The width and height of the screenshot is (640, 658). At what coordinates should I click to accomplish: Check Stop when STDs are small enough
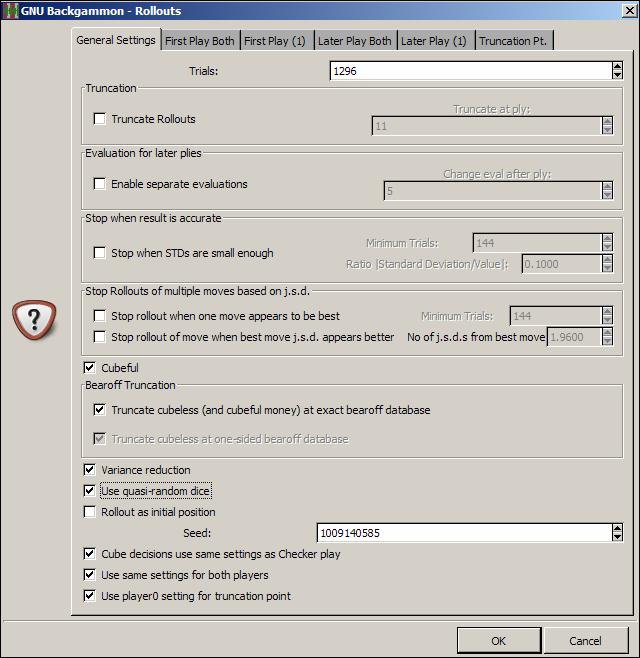(x=99, y=253)
